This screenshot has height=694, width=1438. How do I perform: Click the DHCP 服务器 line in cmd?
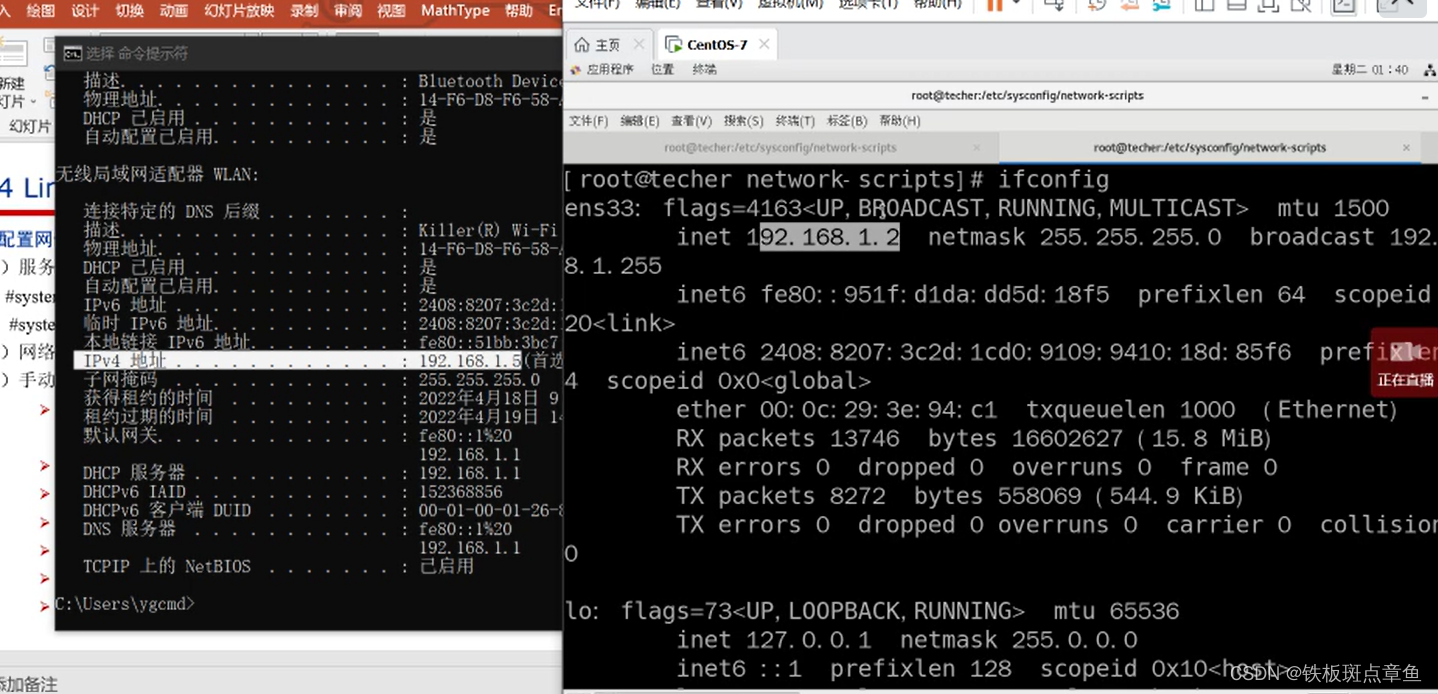point(302,473)
